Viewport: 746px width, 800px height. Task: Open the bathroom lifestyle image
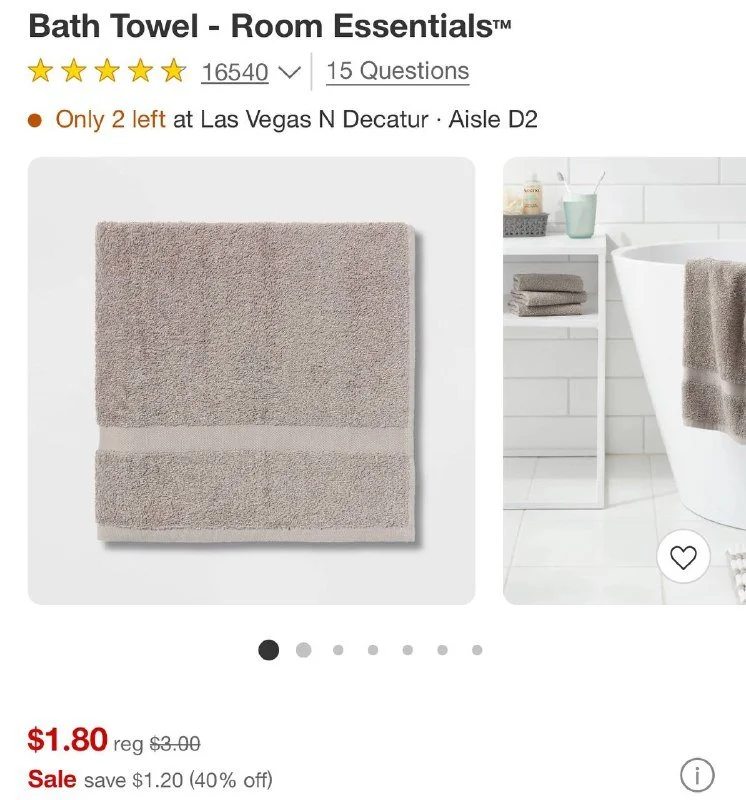tap(625, 381)
